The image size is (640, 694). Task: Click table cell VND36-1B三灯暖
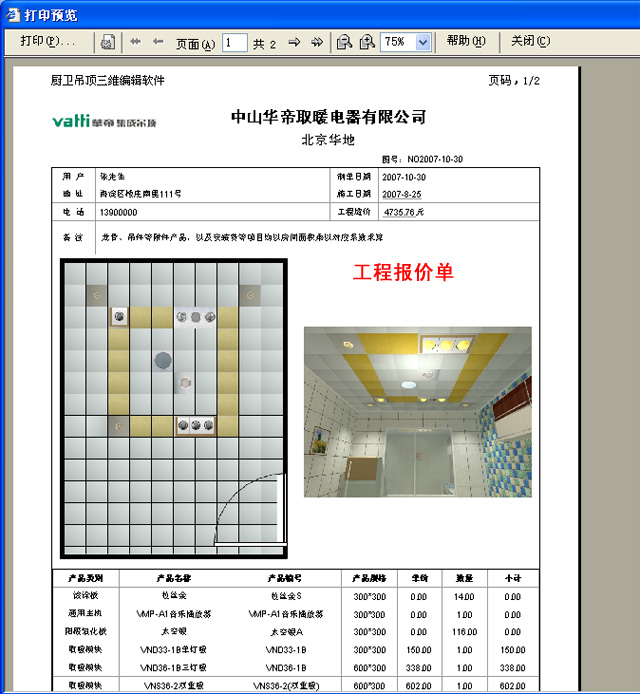click(173, 667)
